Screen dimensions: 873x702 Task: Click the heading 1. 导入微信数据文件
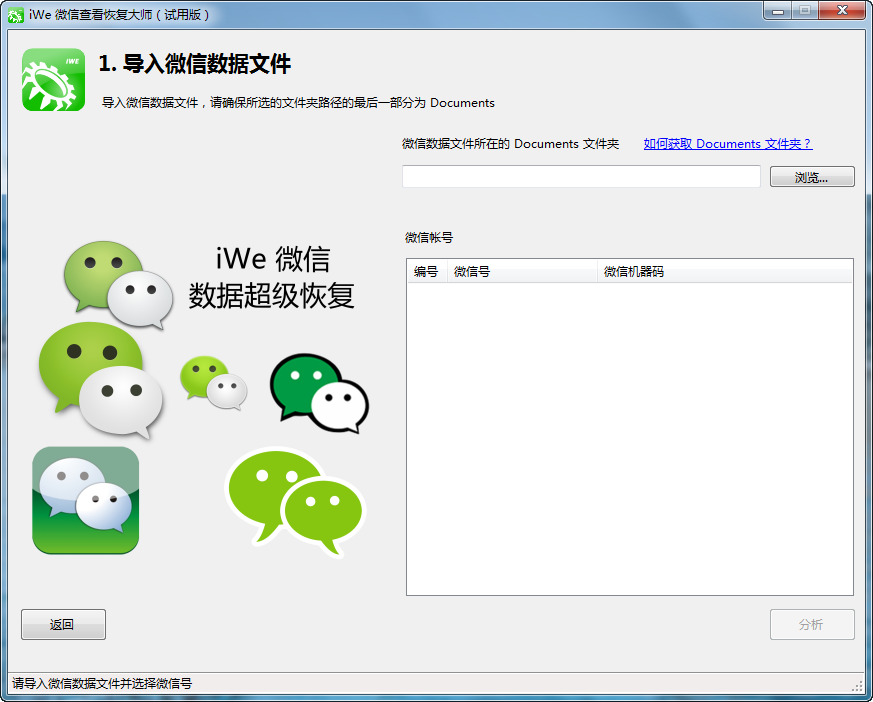[195, 63]
